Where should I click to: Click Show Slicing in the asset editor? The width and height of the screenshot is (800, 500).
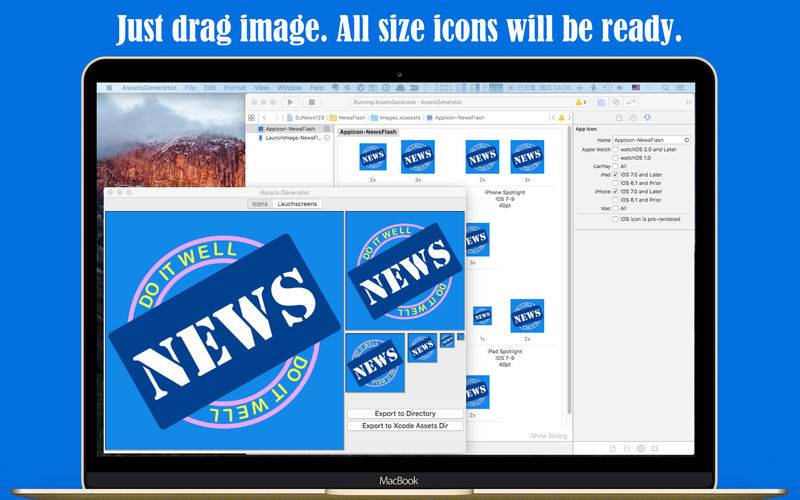click(549, 436)
